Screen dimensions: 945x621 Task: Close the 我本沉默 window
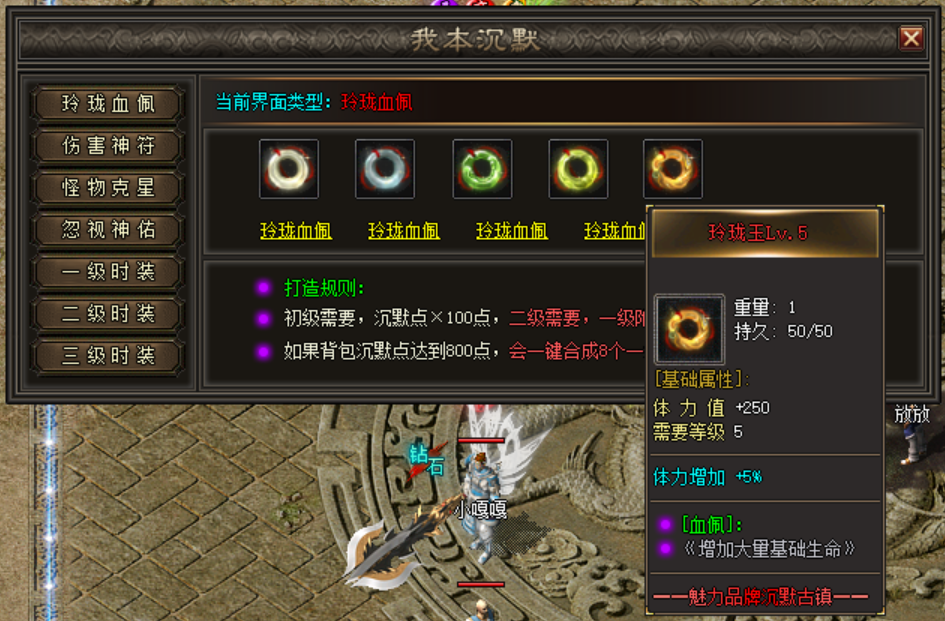pyautogui.click(x=911, y=39)
